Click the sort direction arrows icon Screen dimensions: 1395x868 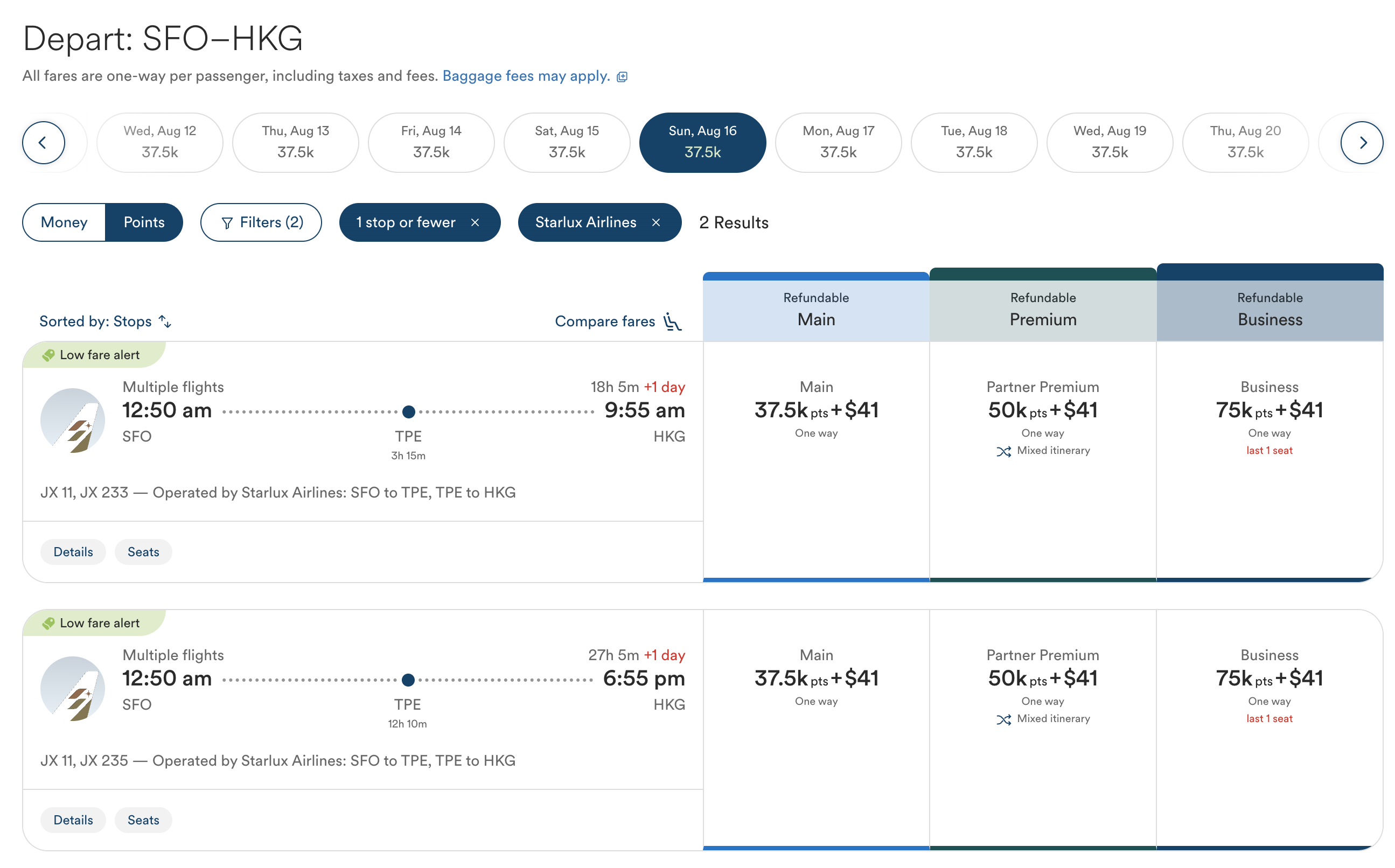coord(165,321)
